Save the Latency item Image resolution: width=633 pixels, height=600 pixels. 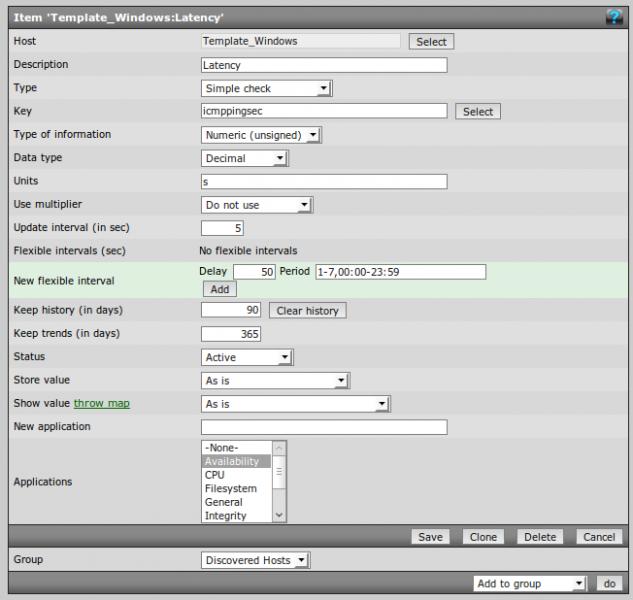tap(430, 537)
